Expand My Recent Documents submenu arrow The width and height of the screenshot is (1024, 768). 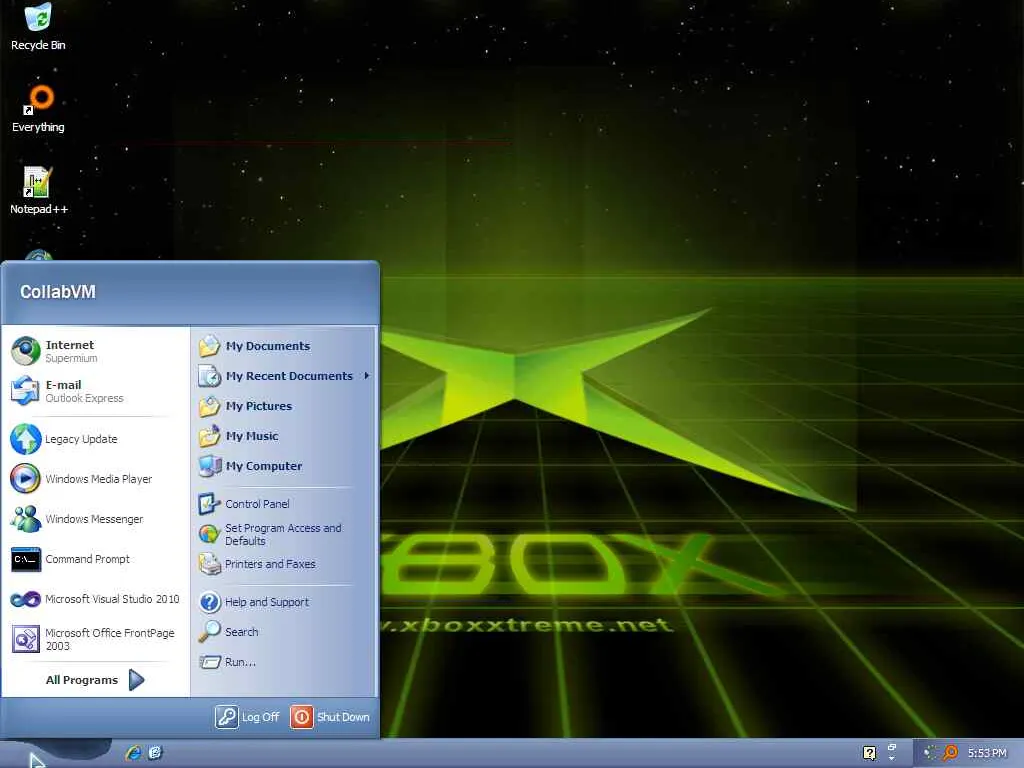367,376
